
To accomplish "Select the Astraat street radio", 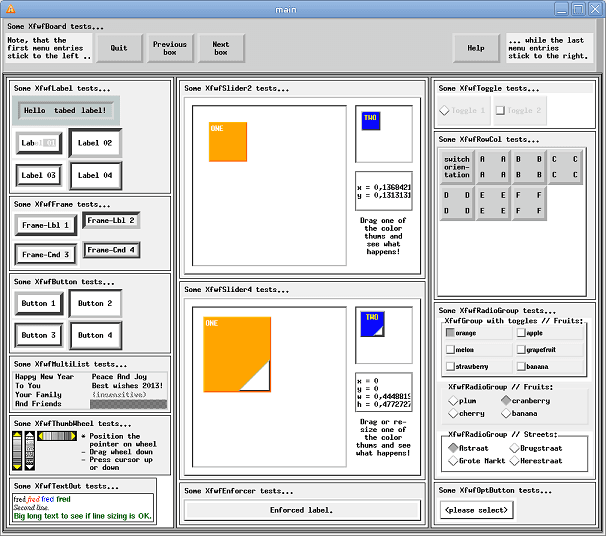I will [453, 448].
